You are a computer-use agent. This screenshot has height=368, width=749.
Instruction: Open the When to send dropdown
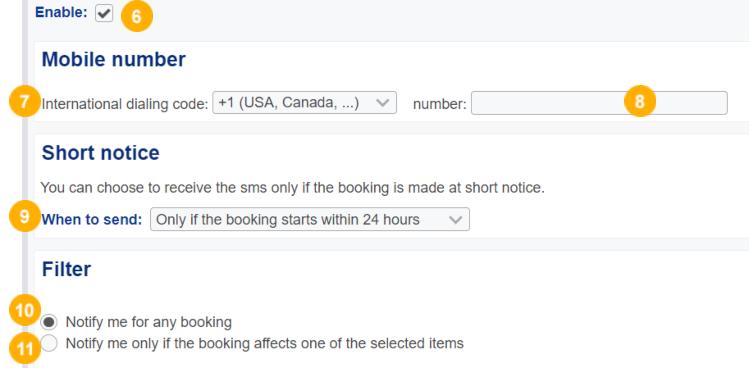pyautogui.click(x=310, y=219)
